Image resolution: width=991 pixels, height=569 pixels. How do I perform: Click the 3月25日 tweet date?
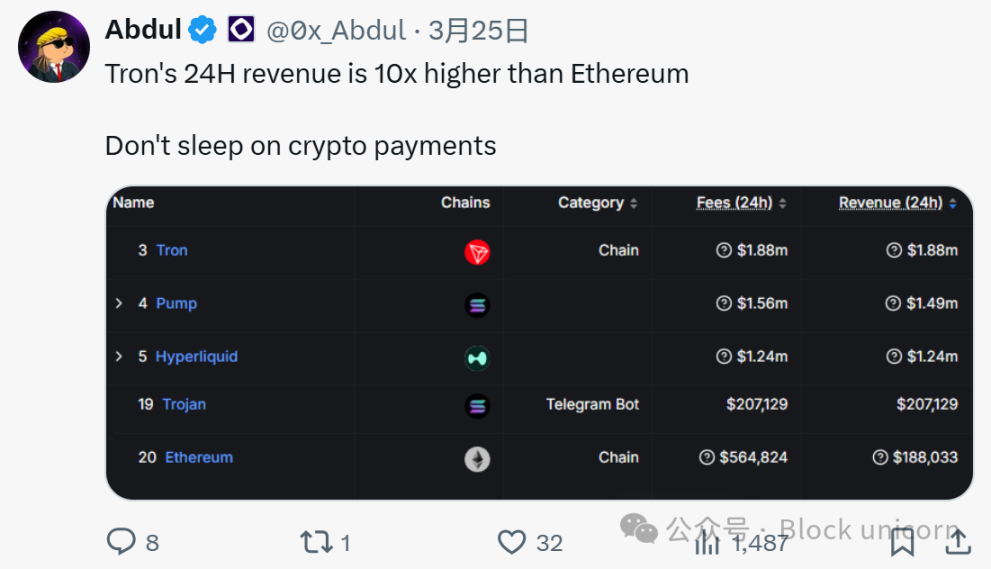478,31
